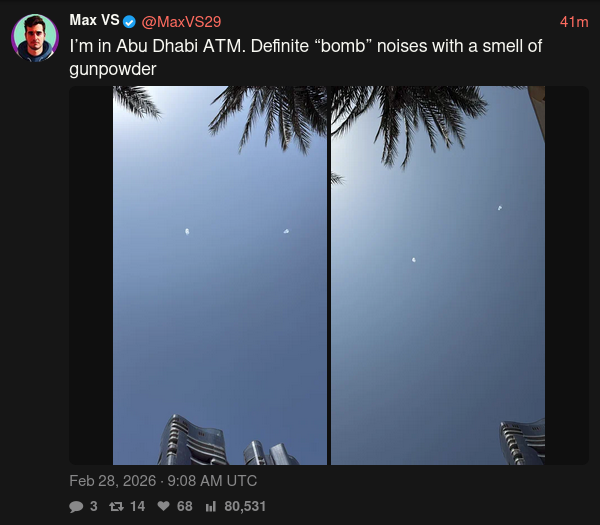
Task: Click the tall building in left photo
Action: (192, 440)
